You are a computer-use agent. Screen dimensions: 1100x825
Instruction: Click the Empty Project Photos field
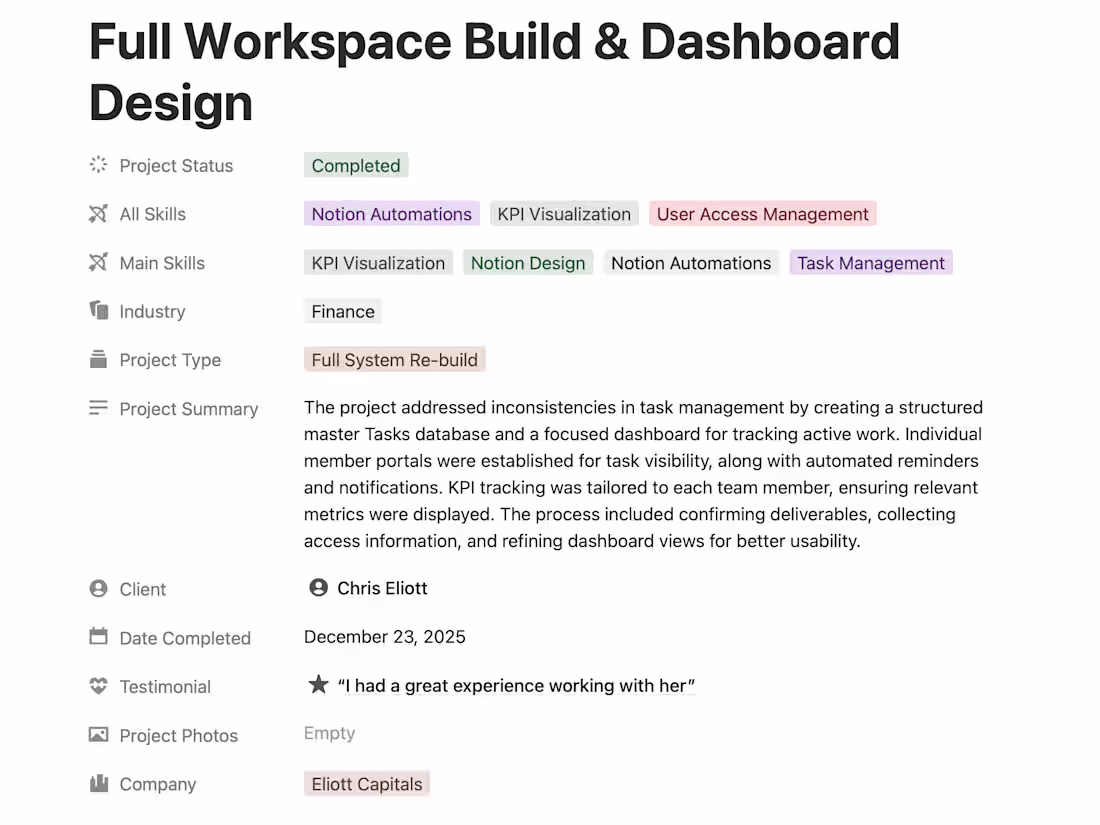coord(328,733)
